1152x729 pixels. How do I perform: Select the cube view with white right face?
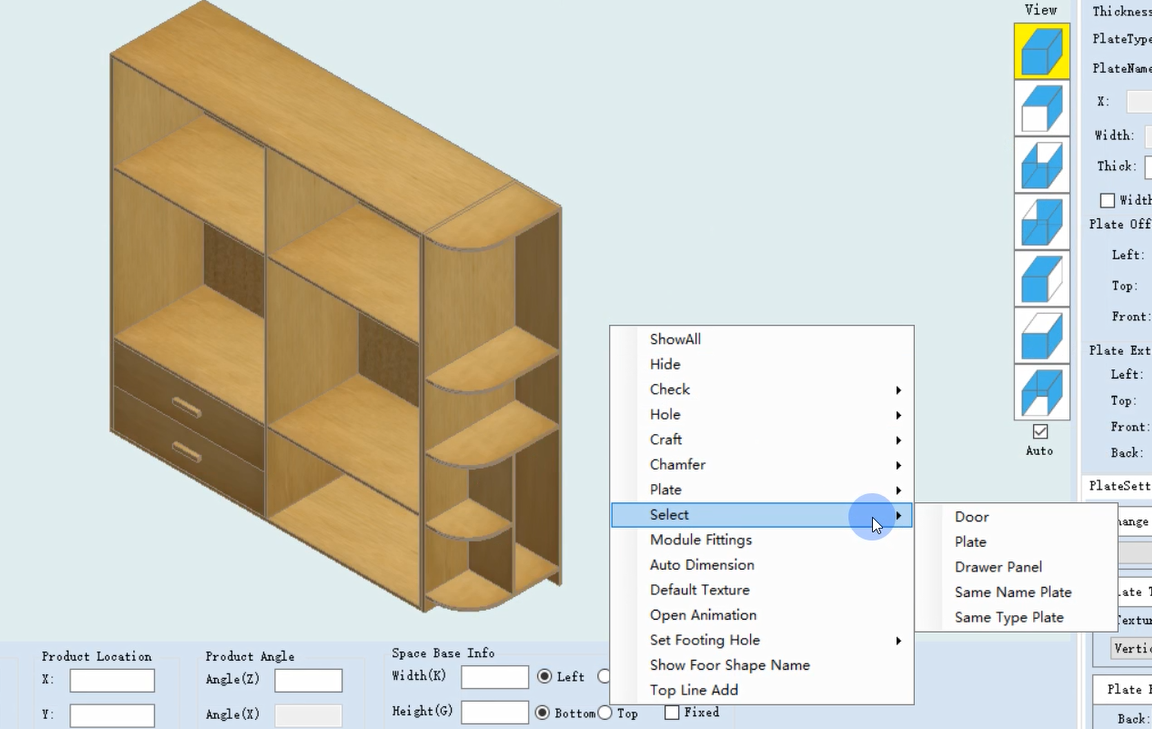point(1041,279)
